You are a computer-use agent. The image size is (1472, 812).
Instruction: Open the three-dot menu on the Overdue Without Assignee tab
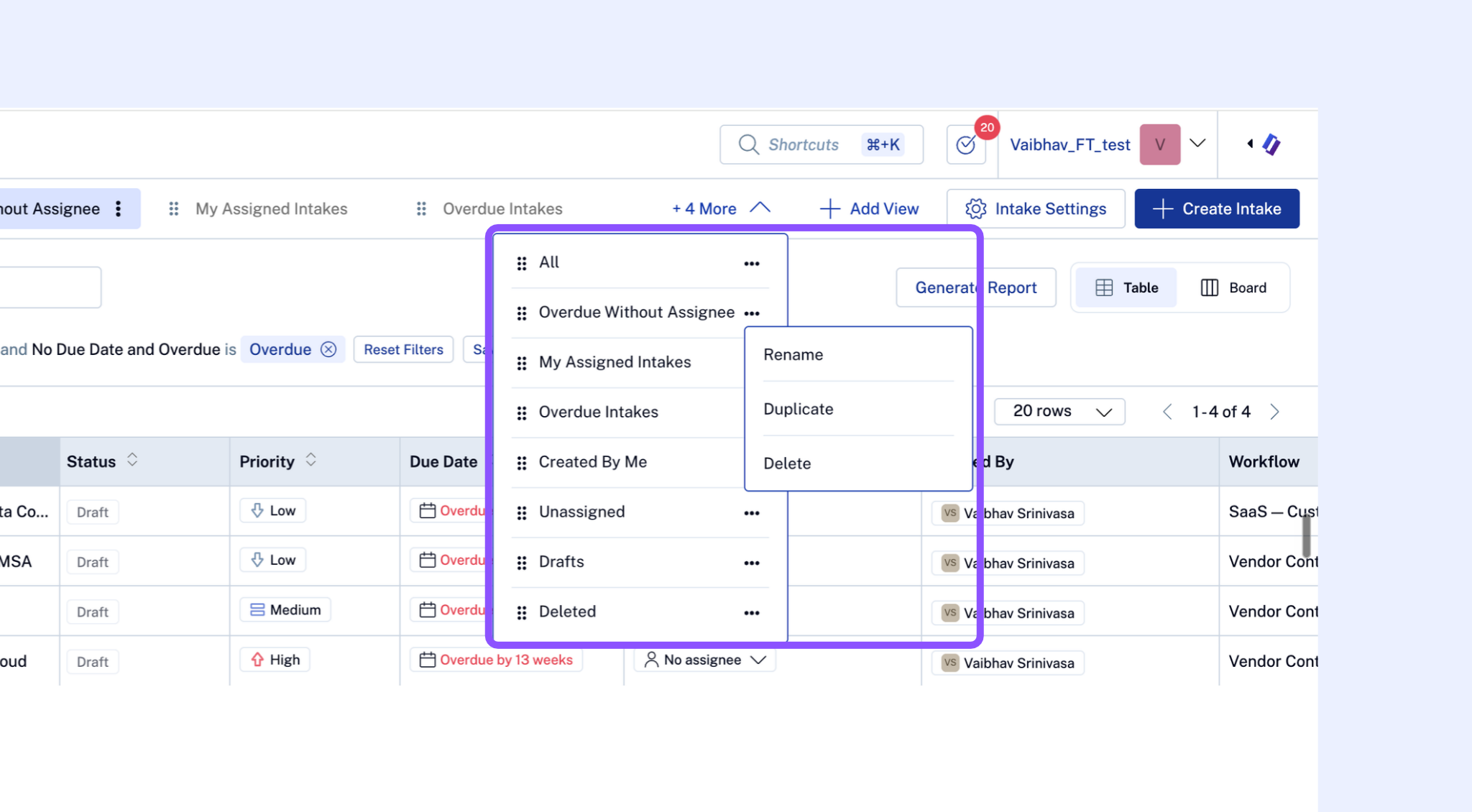pyautogui.click(x=119, y=208)
